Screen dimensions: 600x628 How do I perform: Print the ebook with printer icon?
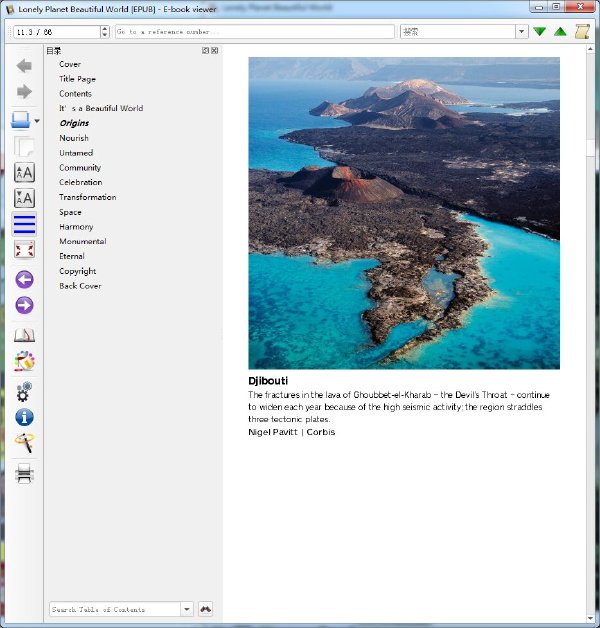[24, 473]
